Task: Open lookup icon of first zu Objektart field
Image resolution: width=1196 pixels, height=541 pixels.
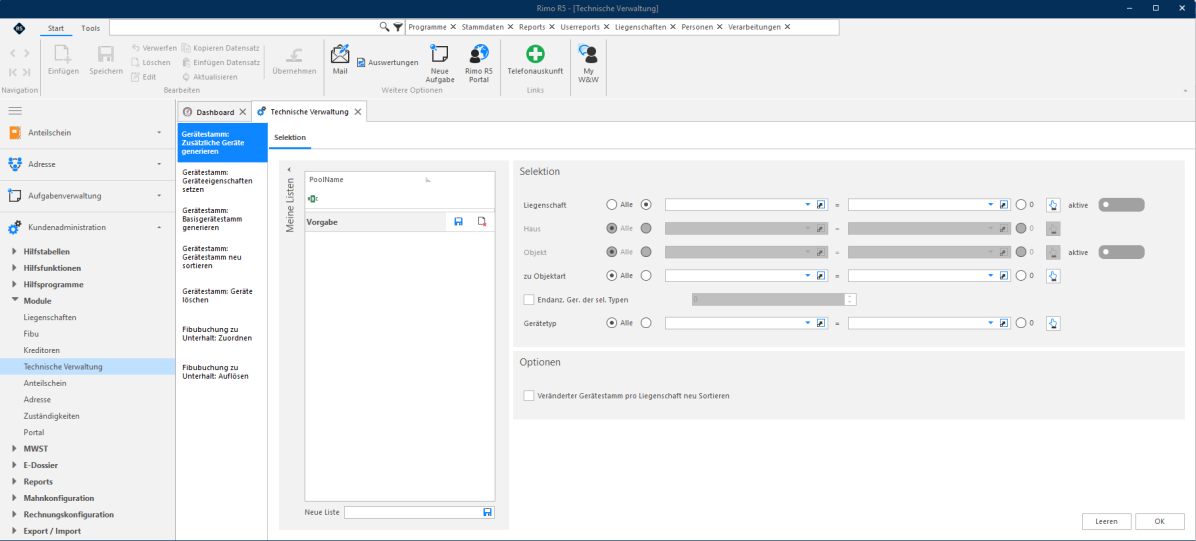Action: (821, 275)
